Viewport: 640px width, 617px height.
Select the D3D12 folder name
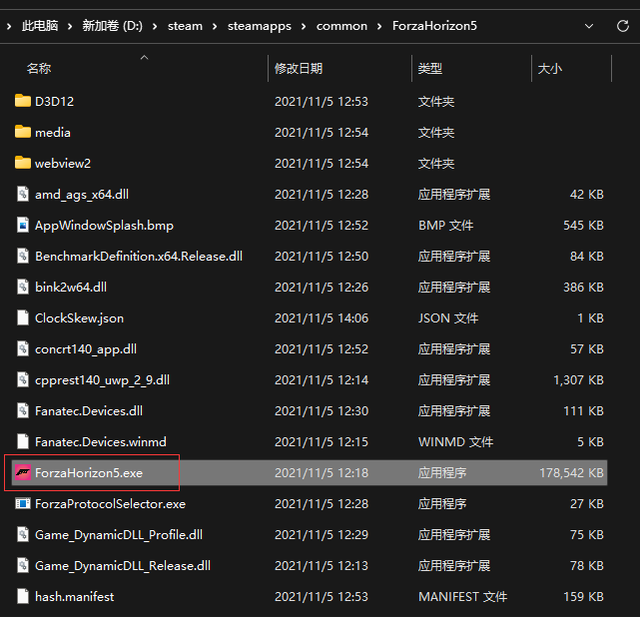54,101
